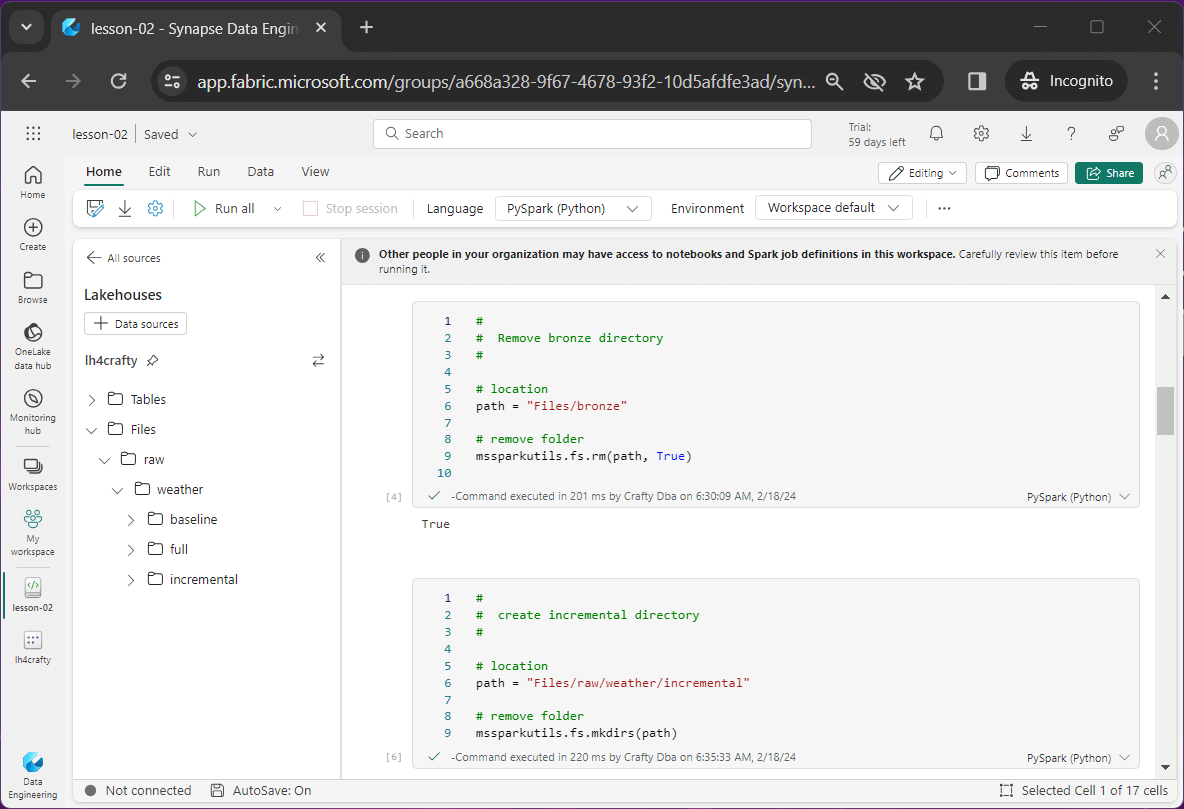Open the Workspace default environment dropdown

tap(833, 208)
